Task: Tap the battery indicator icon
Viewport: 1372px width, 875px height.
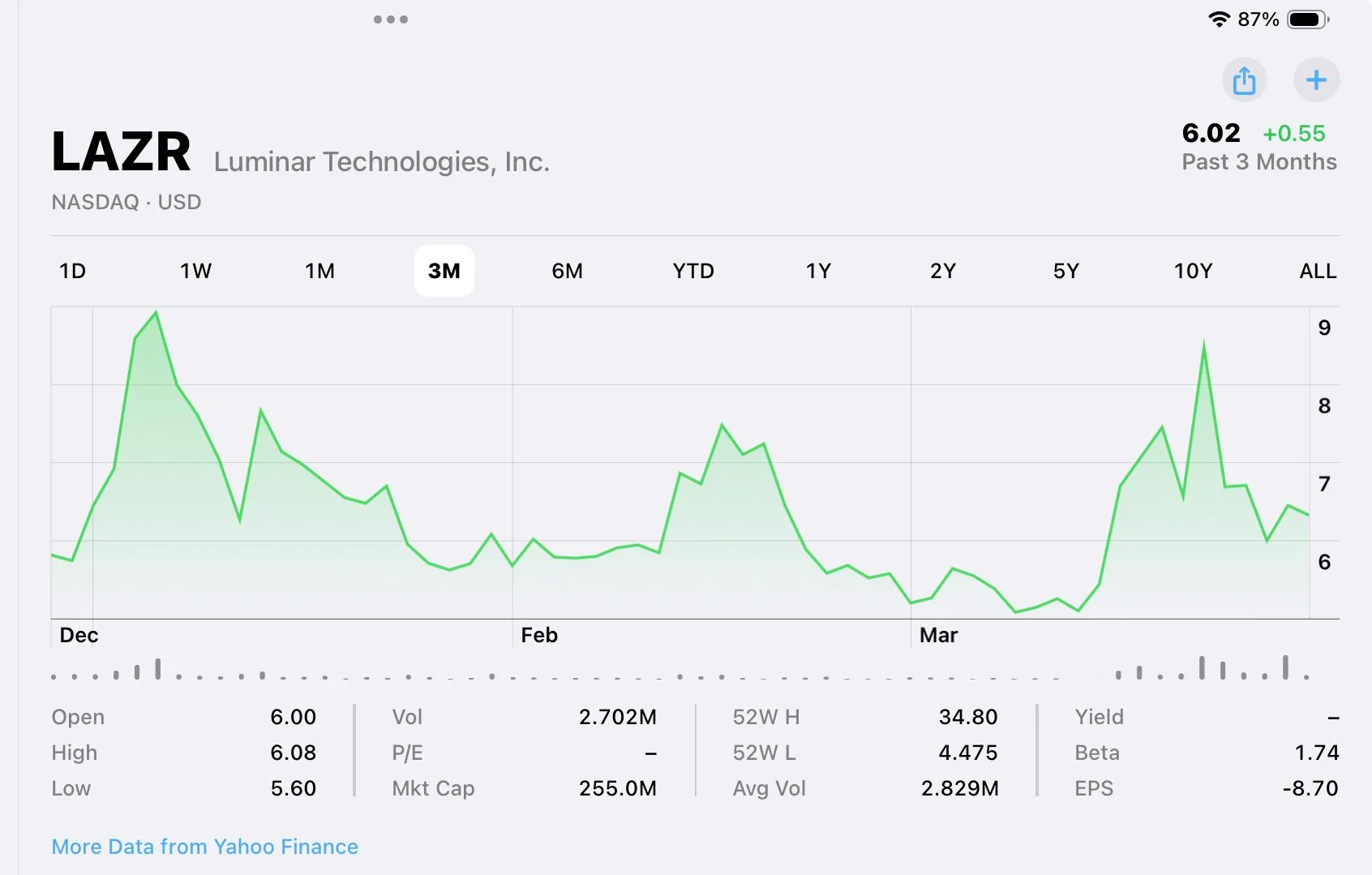Action: (x=1308, y=19)
